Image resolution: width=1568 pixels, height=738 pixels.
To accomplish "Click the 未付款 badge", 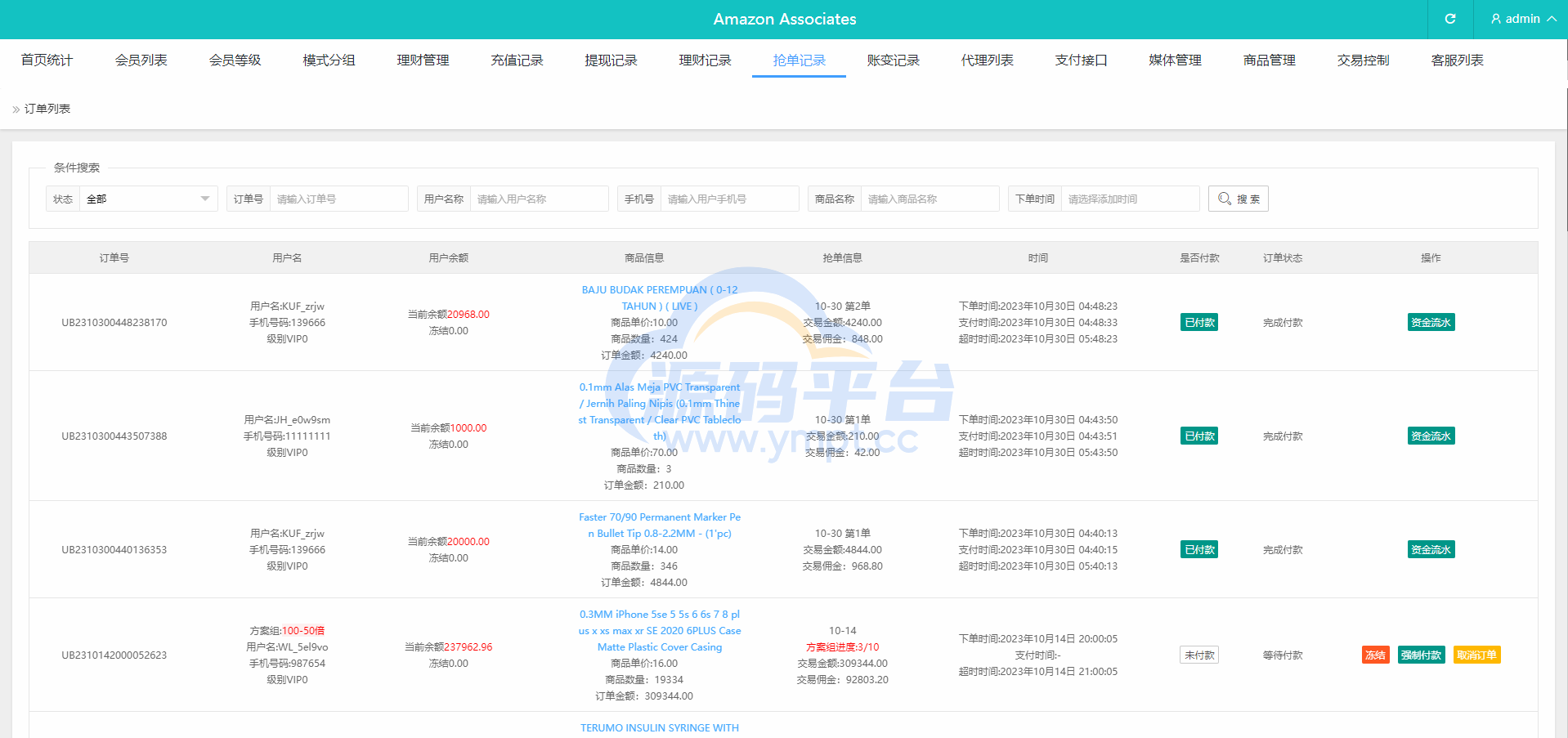I will [1199, 655].
